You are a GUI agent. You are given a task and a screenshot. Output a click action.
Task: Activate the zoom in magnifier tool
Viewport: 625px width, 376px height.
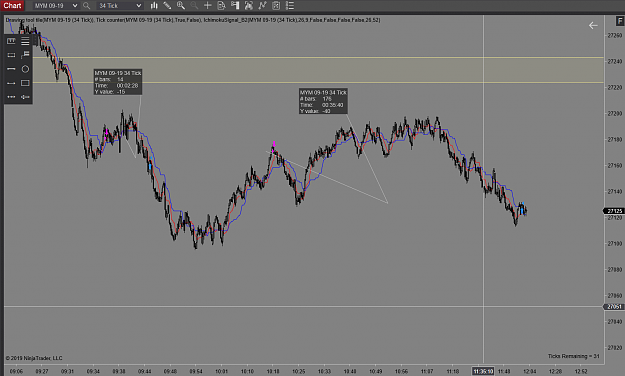point(181,6)
